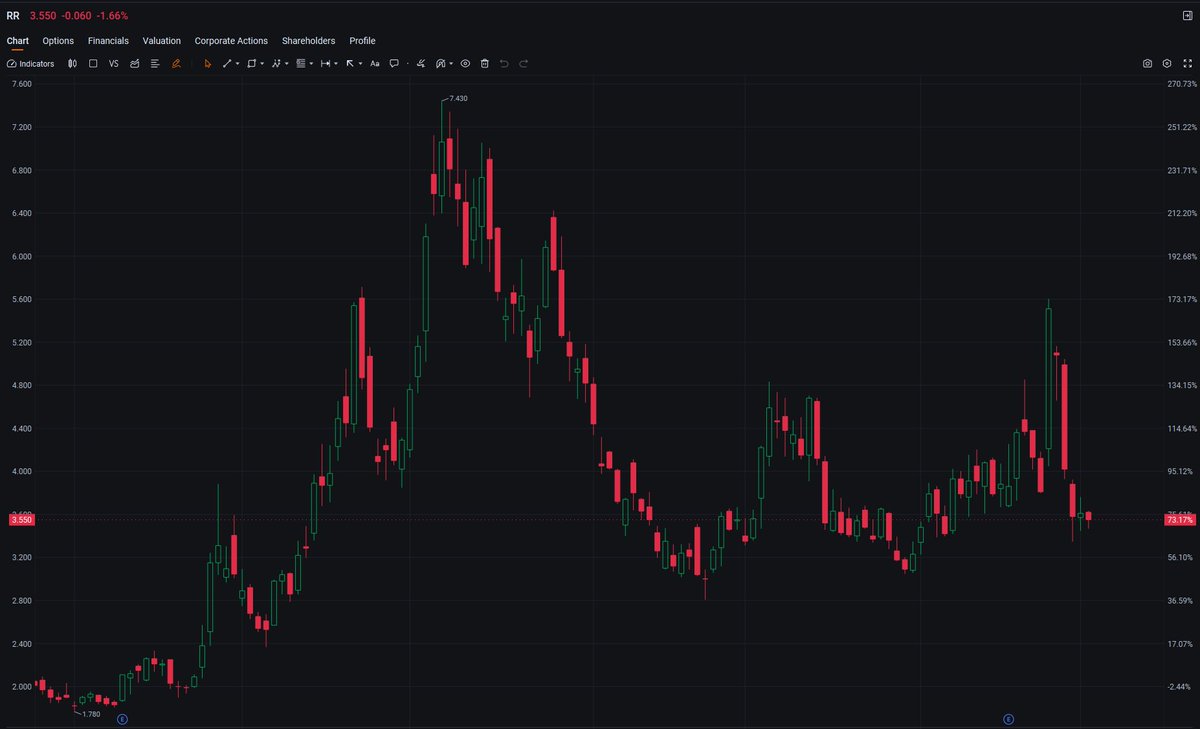Change the candlestick chart type
This screenshot has width=1200, height=729.
click(72, 63)
